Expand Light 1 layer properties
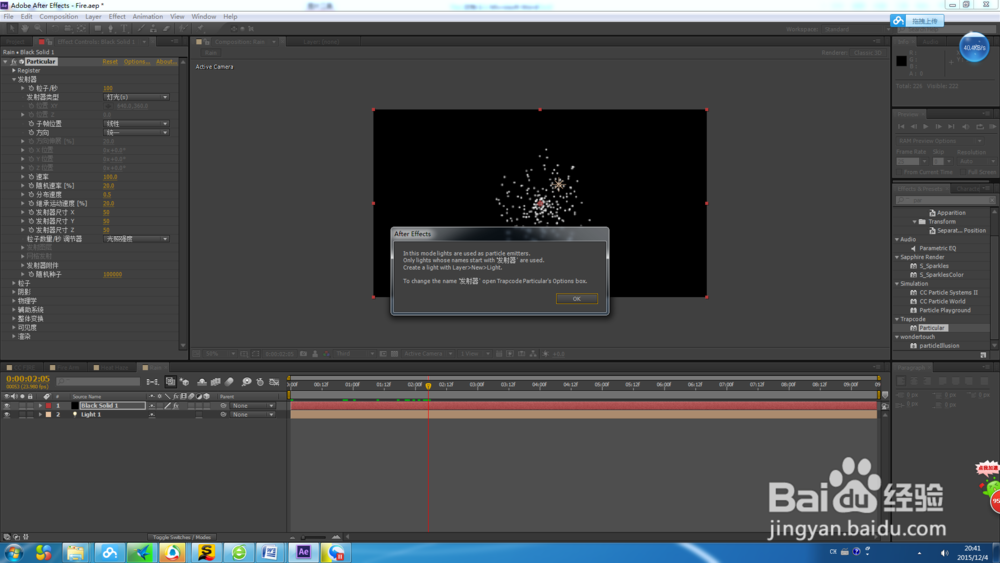The width and height of the screenshot is (1000, 563). pyautogui.click(x=40, y=414)
